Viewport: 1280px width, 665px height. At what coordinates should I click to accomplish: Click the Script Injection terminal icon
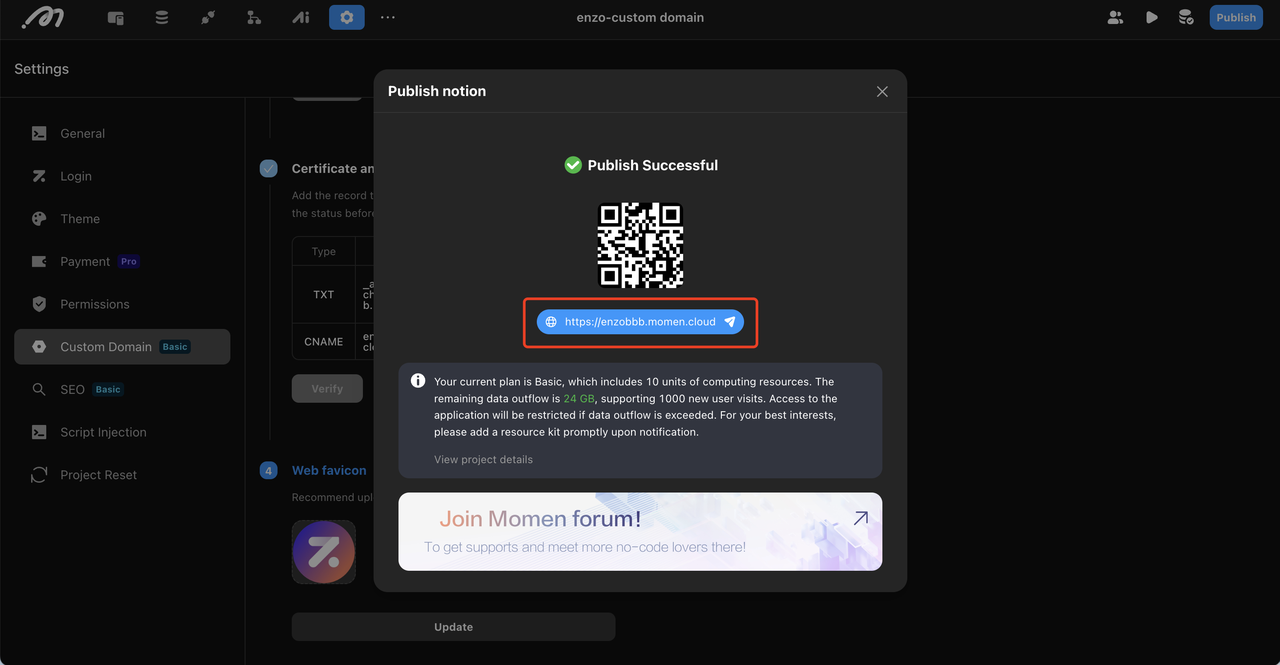pyautogui.click(x=39, y=432)
